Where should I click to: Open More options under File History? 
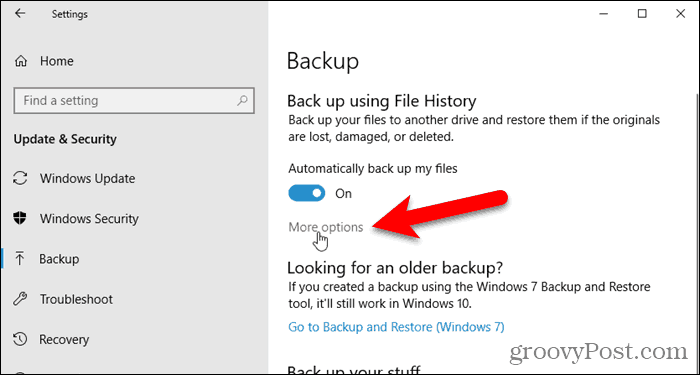tap(325, 227)
